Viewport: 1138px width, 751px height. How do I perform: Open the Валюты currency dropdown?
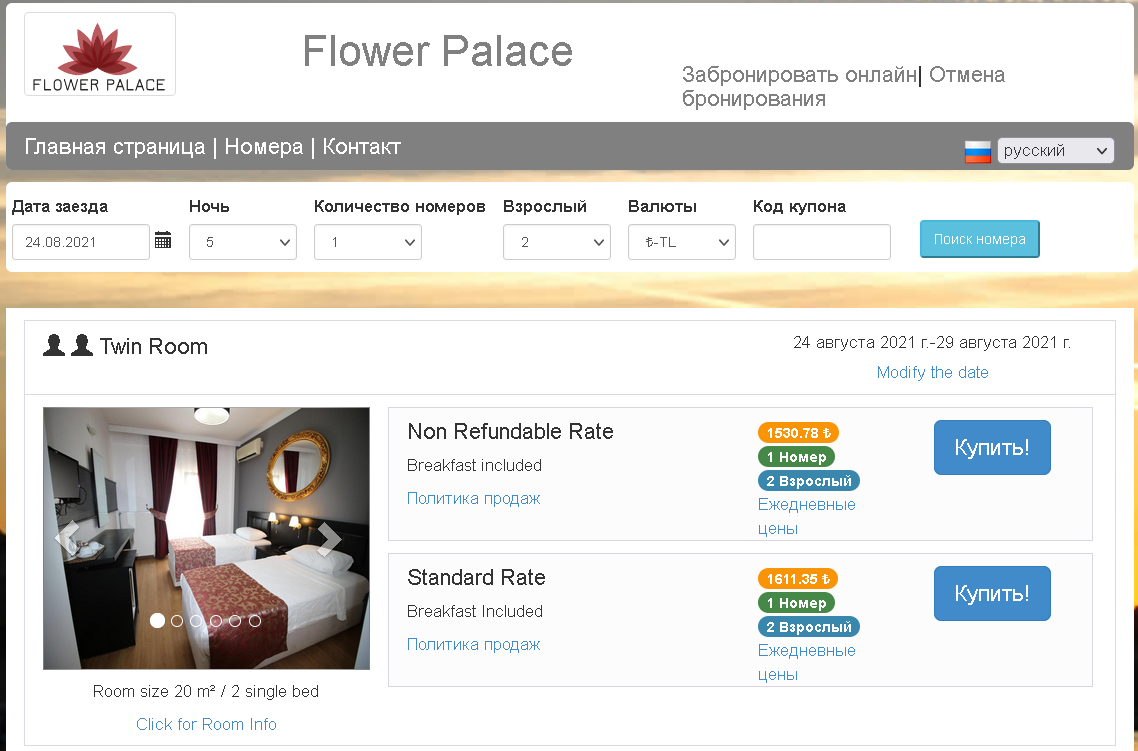(x=681, y=242)
